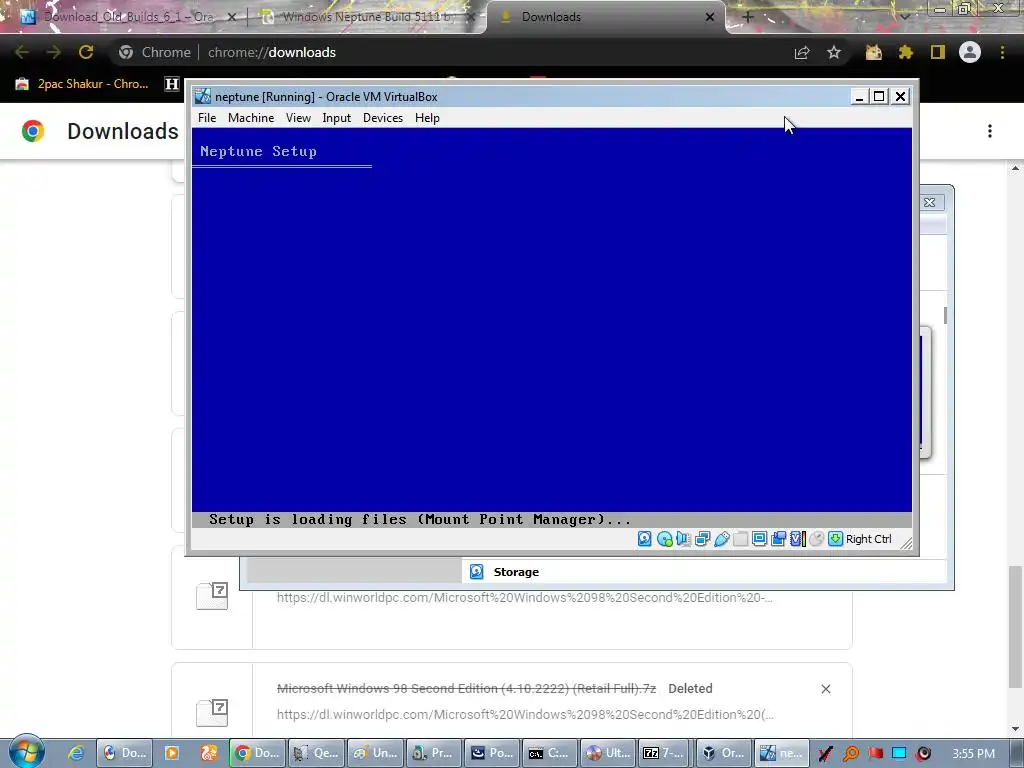Open the QEMU taskbar button
This screenshot has height=768, width=1024.
(x=317, y=753)
